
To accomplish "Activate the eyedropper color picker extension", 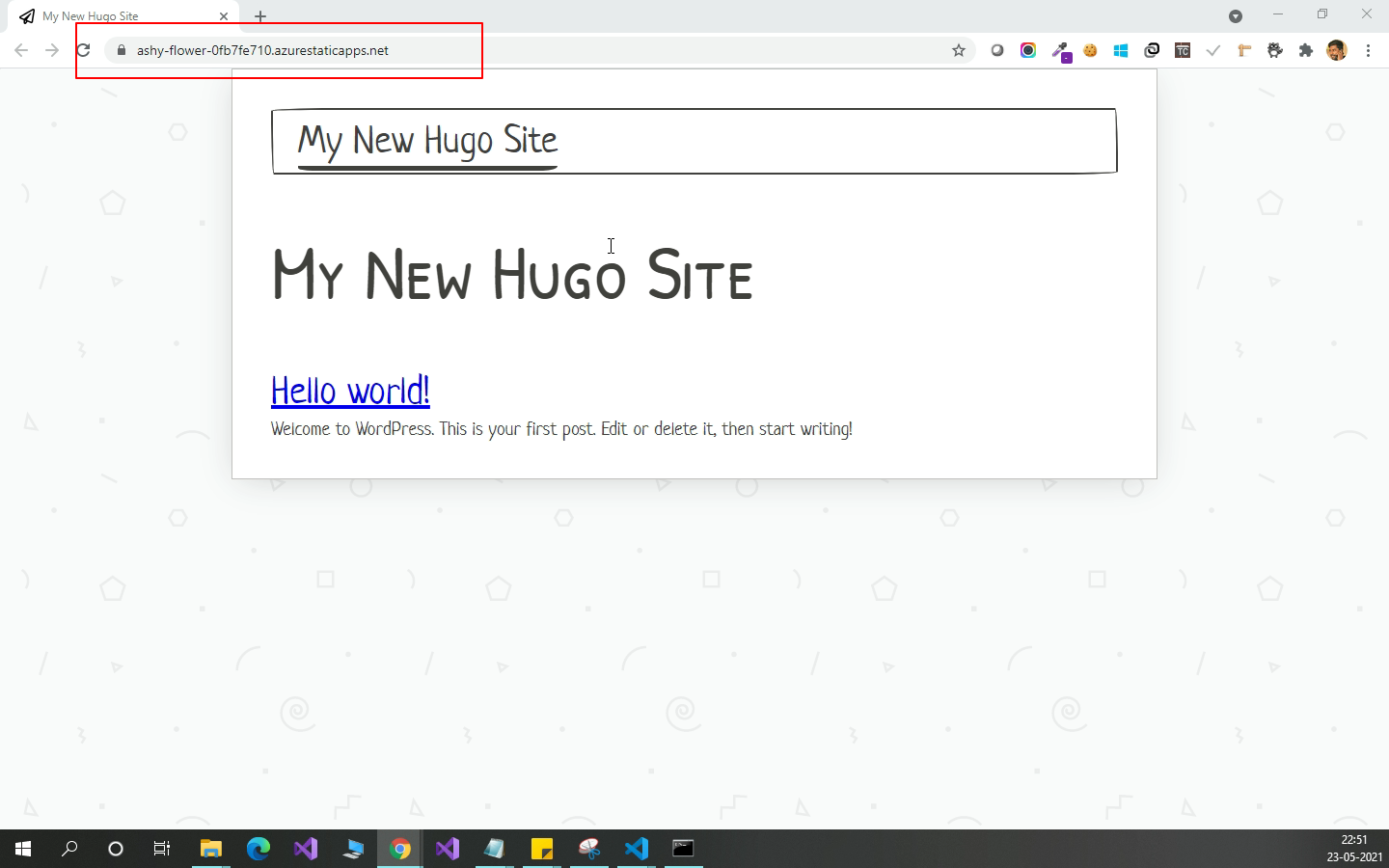I will click(x=1060, y=51).
